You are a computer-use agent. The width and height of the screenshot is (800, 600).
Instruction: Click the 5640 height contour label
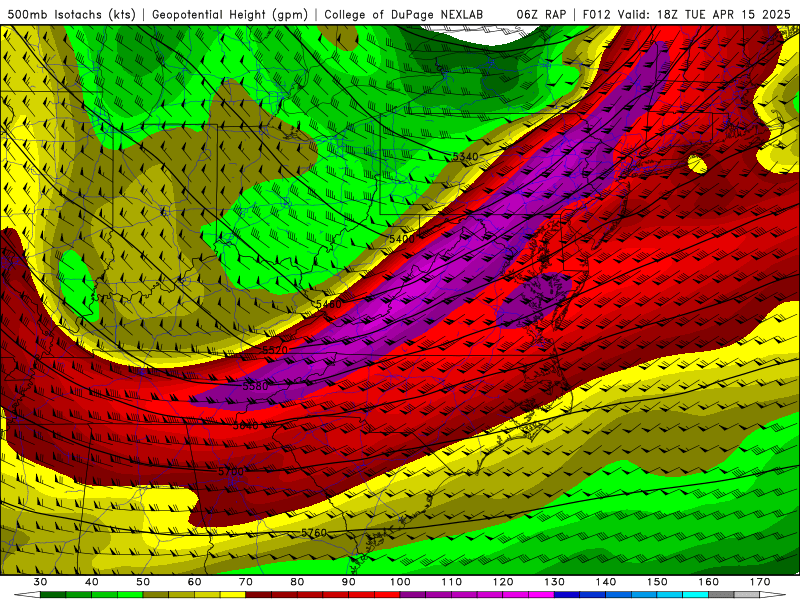coord(245,426)
